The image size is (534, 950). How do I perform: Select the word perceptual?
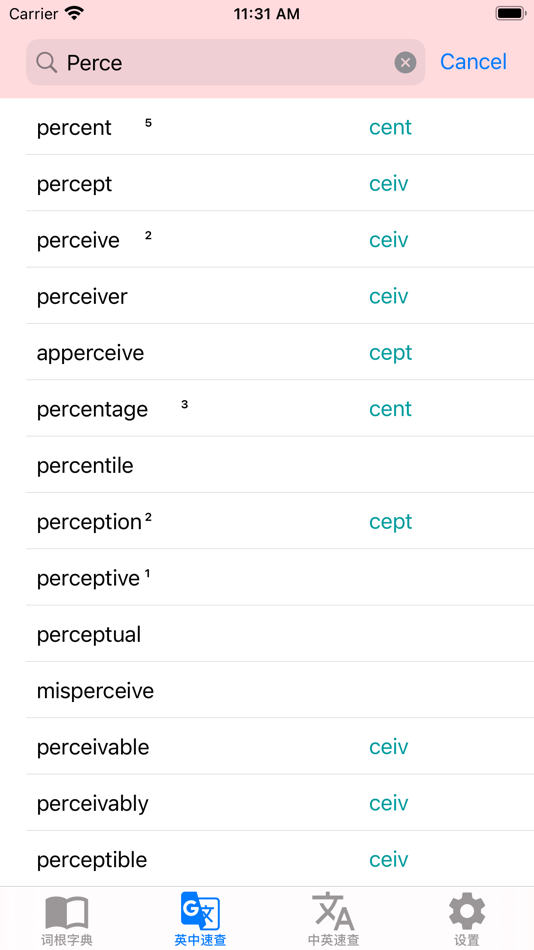88,635
